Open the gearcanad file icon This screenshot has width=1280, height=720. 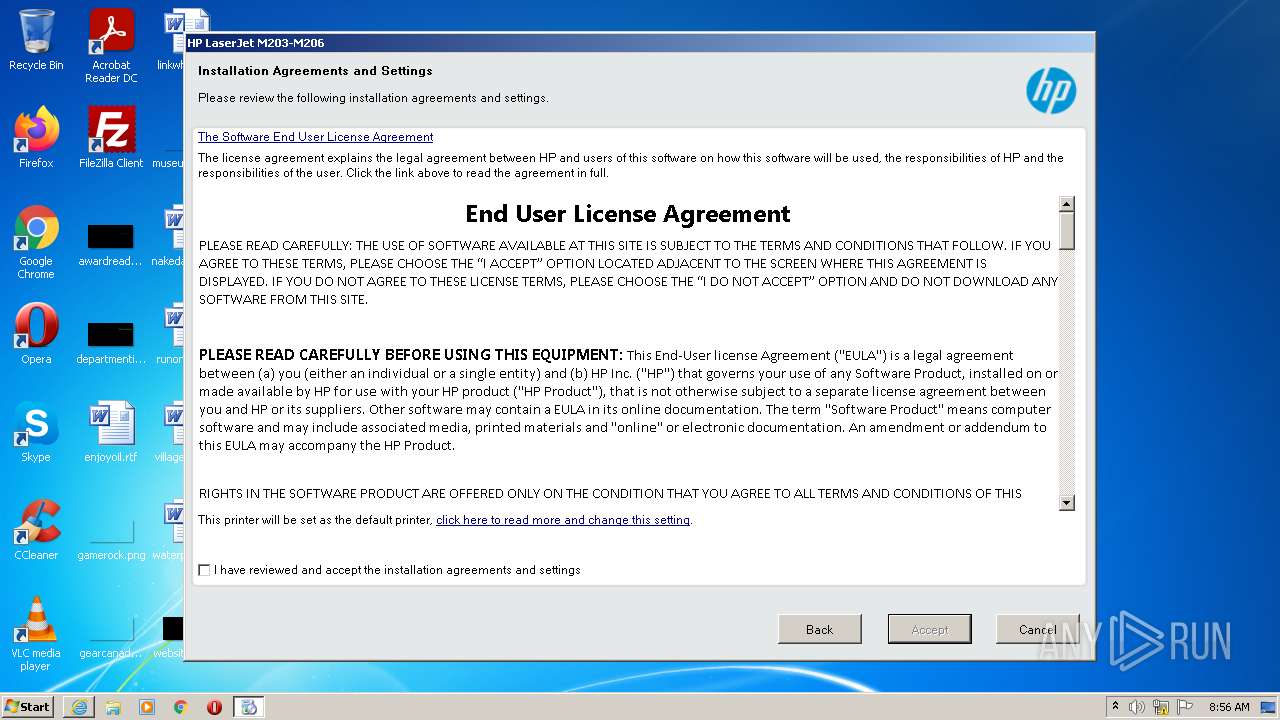point(111,634)
